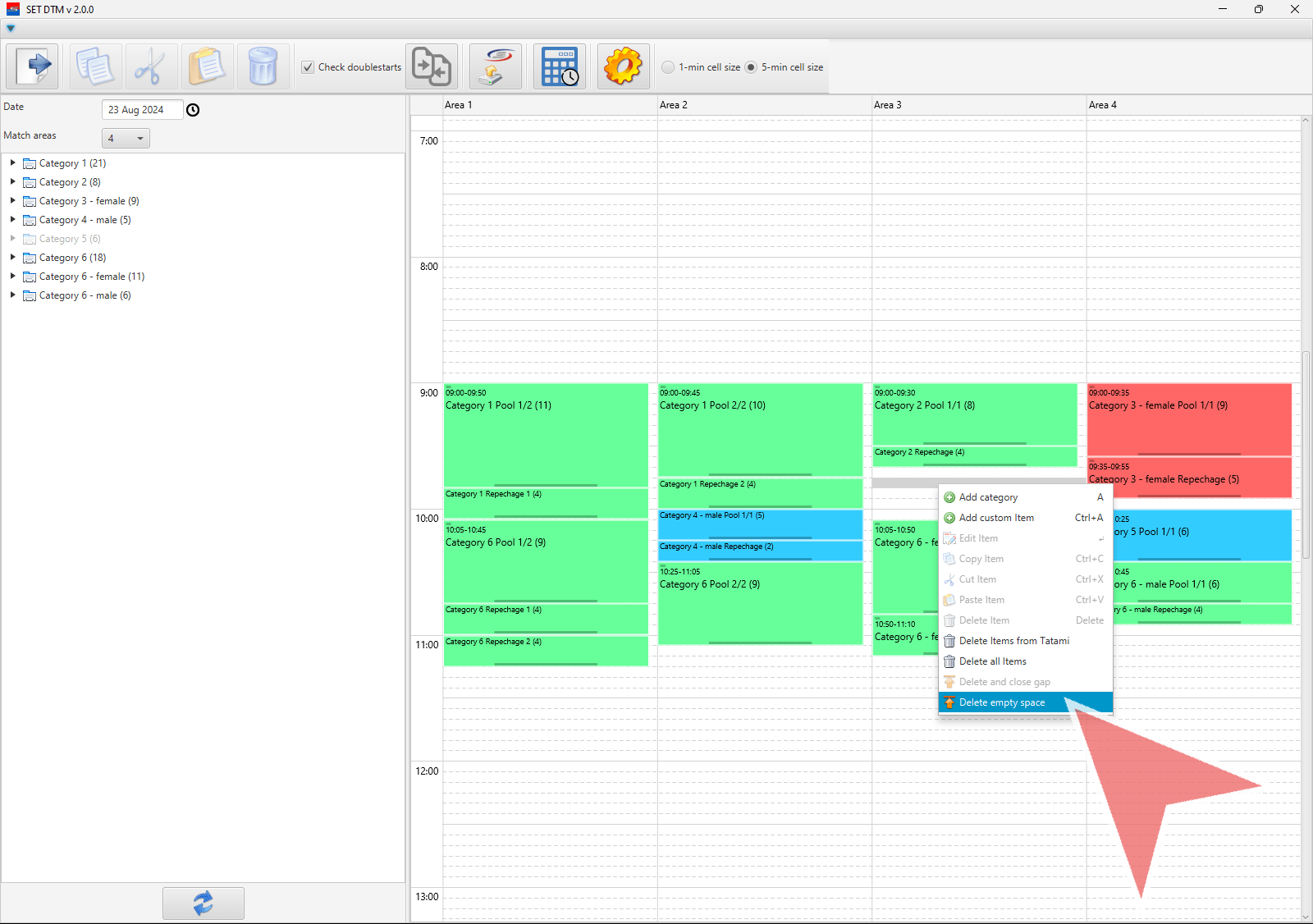Open the calendar clock schedule tool

[x=560, y=66]
